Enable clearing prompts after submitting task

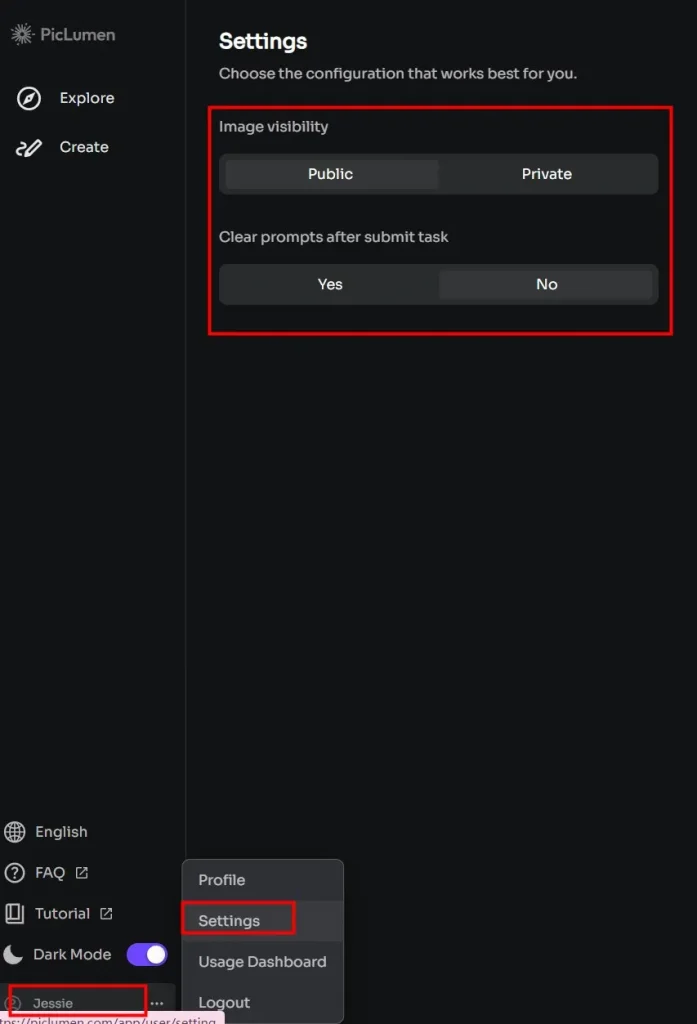point(330,284)
